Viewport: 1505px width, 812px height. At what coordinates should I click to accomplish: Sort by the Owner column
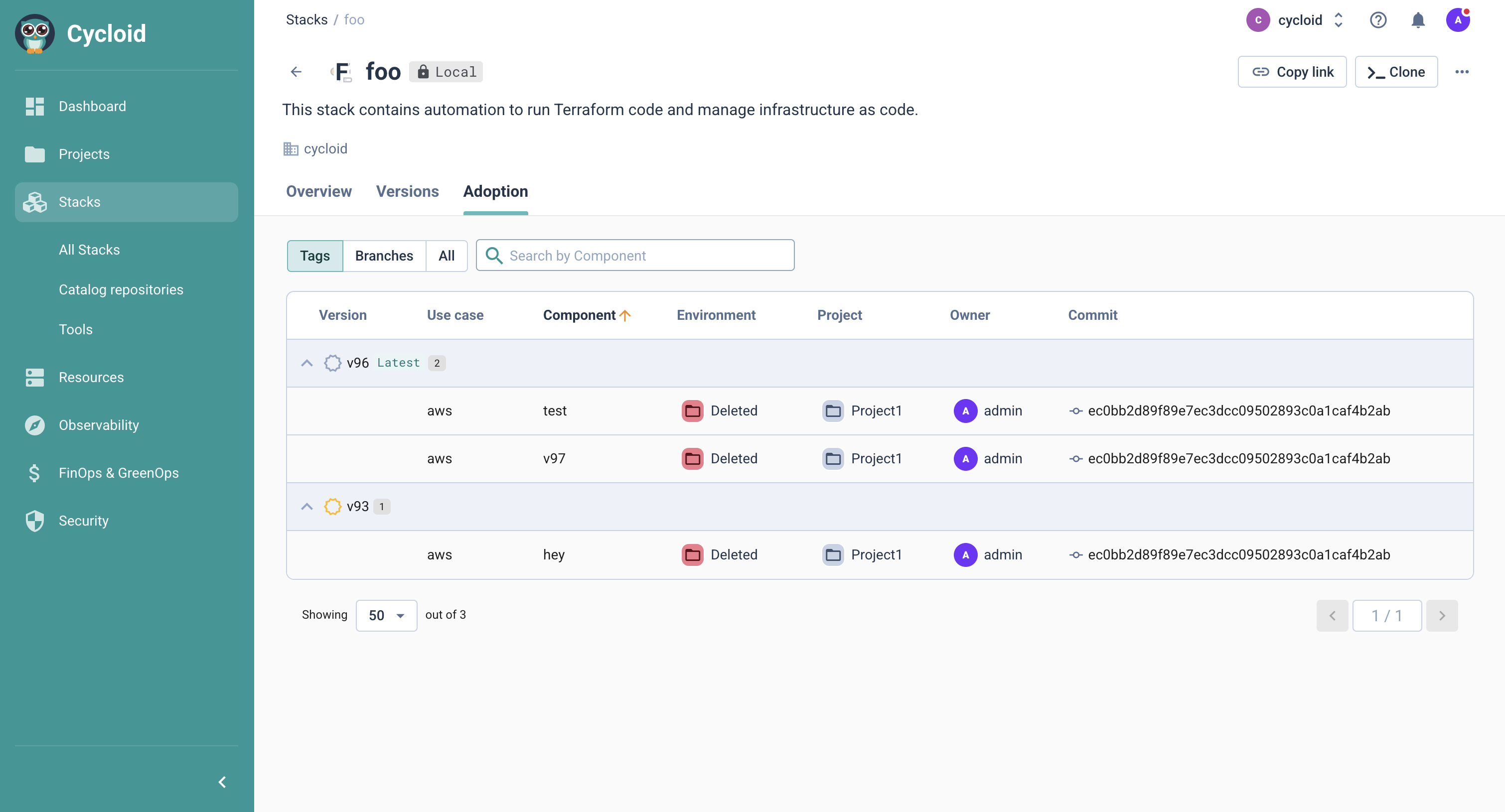tap(969, 315)
